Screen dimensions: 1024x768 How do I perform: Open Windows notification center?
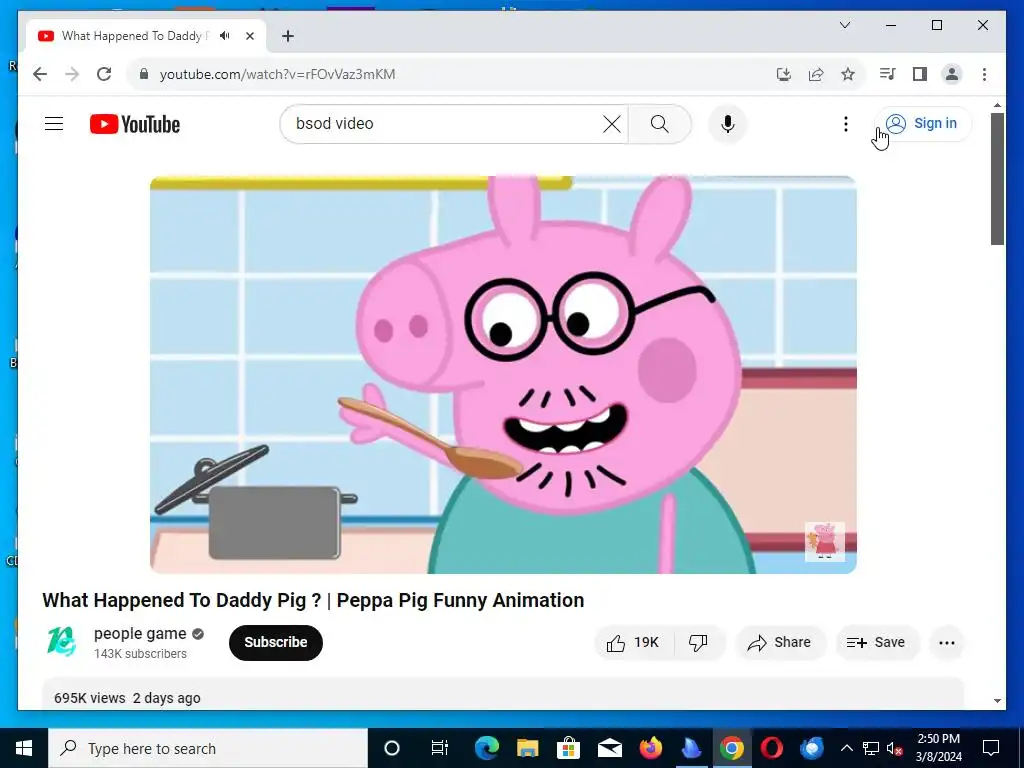tap(991, 748)
